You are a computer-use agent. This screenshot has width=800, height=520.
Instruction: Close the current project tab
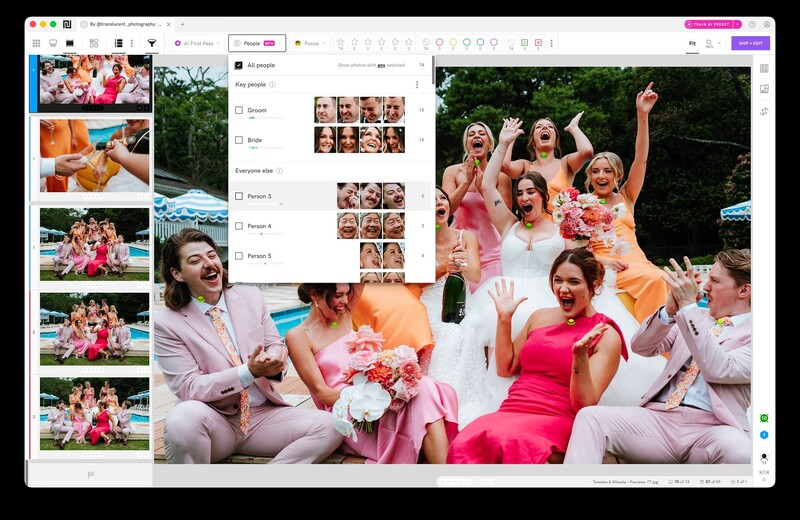point(168,24)
